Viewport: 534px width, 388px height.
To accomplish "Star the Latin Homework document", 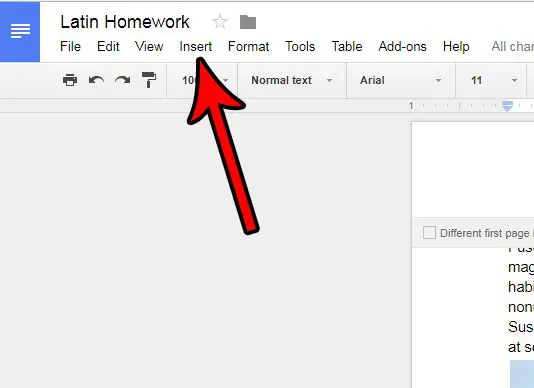I will (220, 22).
